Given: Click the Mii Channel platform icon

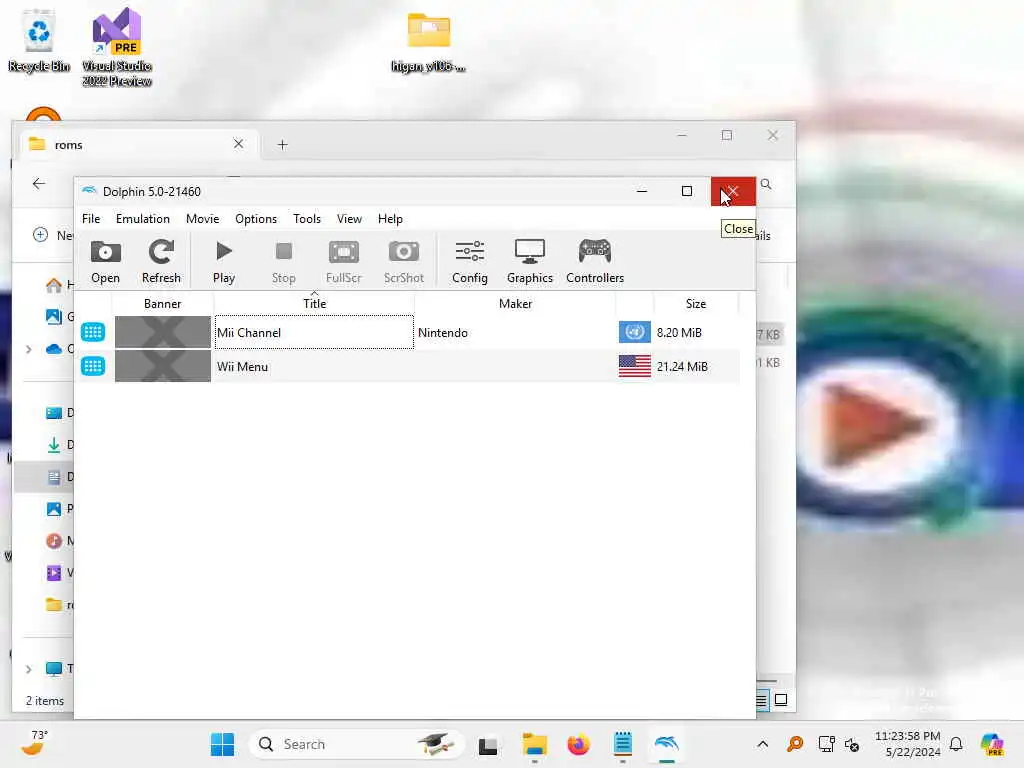Looking at the screenshot, I should [x=93, y=332].
